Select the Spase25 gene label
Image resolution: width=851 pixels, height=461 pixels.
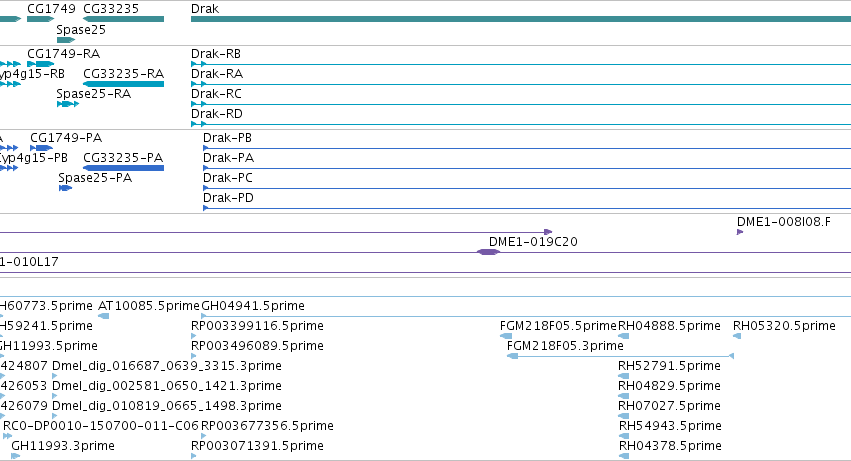tap(81, 30)
